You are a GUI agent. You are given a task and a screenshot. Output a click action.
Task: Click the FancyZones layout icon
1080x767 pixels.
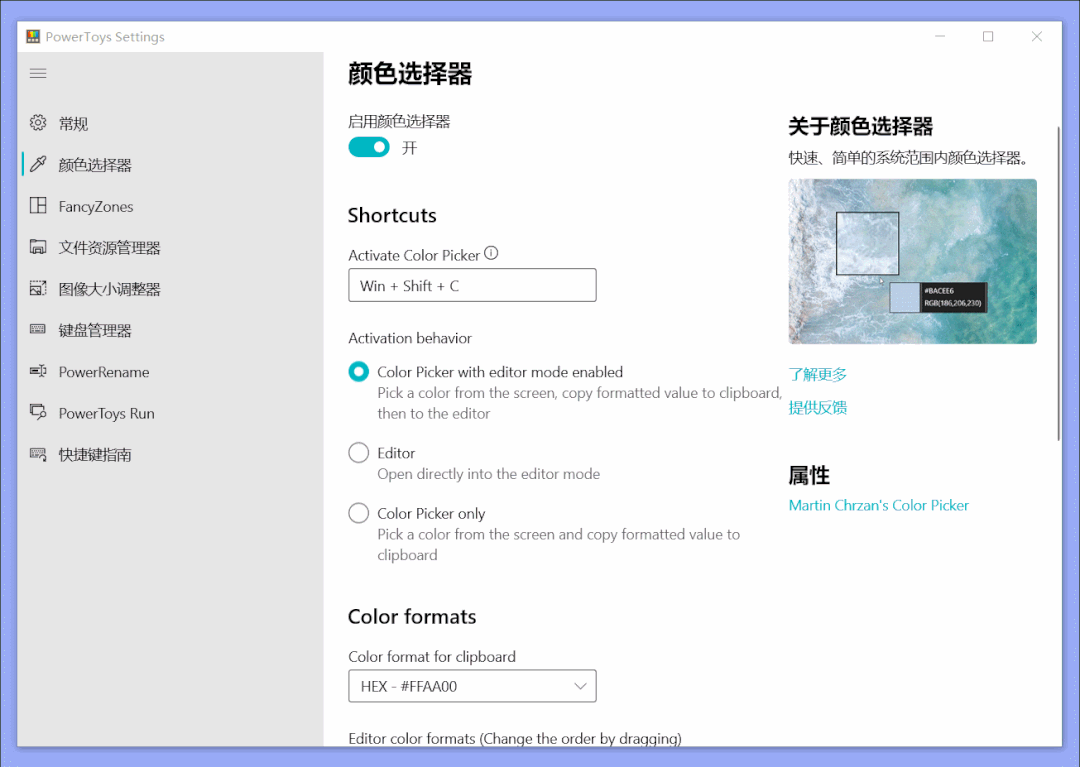click(x=38, y=206)
